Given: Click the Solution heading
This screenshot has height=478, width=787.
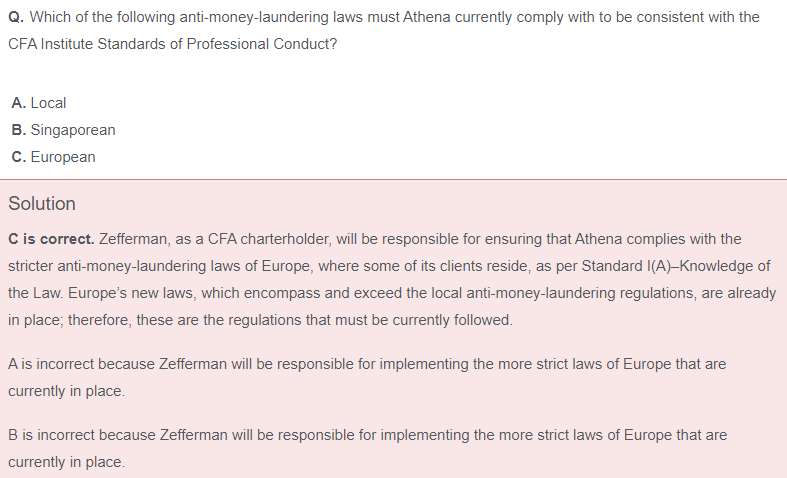Looking at the screenshot, I should pyautogui.click(x=42, y=204).
